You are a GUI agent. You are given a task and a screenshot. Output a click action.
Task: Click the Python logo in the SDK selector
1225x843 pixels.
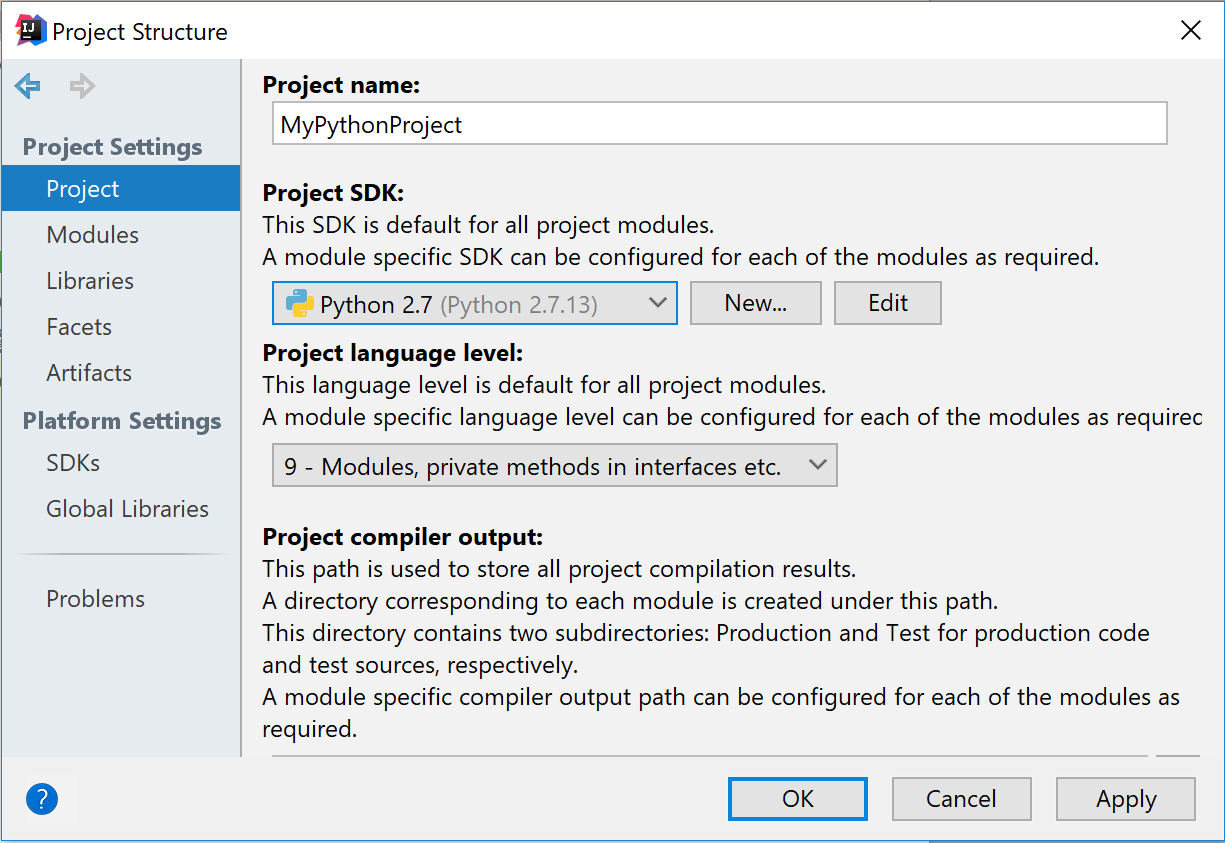(x=300, y=304)
